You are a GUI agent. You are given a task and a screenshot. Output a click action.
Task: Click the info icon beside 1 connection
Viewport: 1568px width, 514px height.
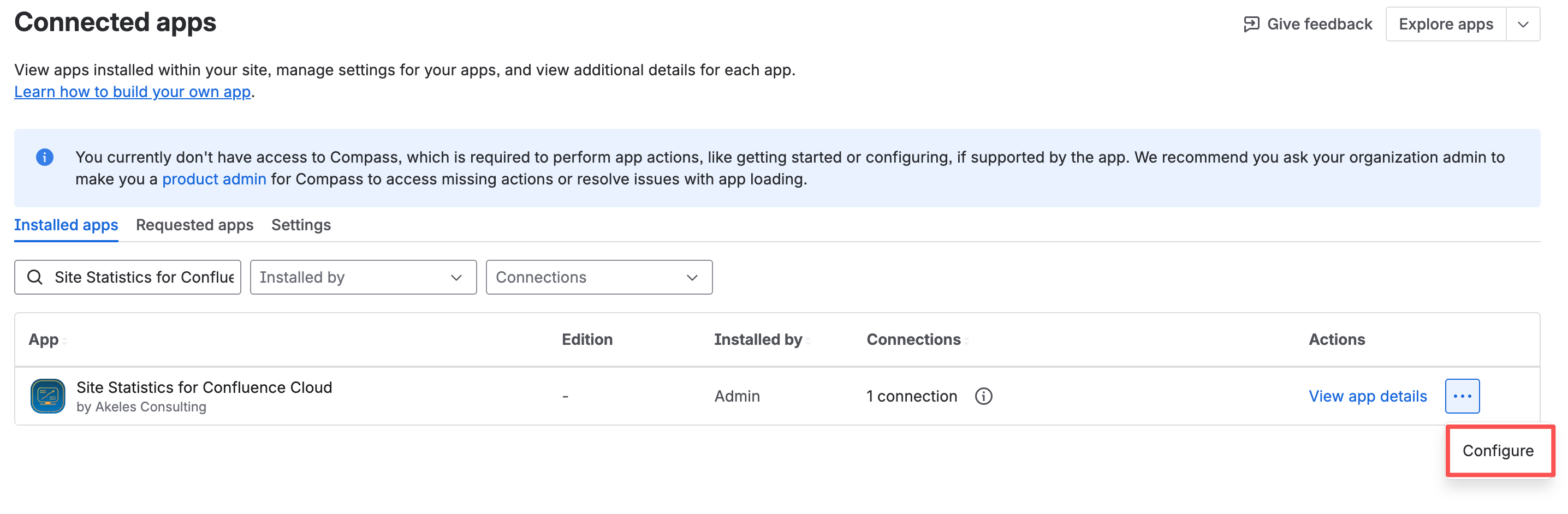point(983,396)
